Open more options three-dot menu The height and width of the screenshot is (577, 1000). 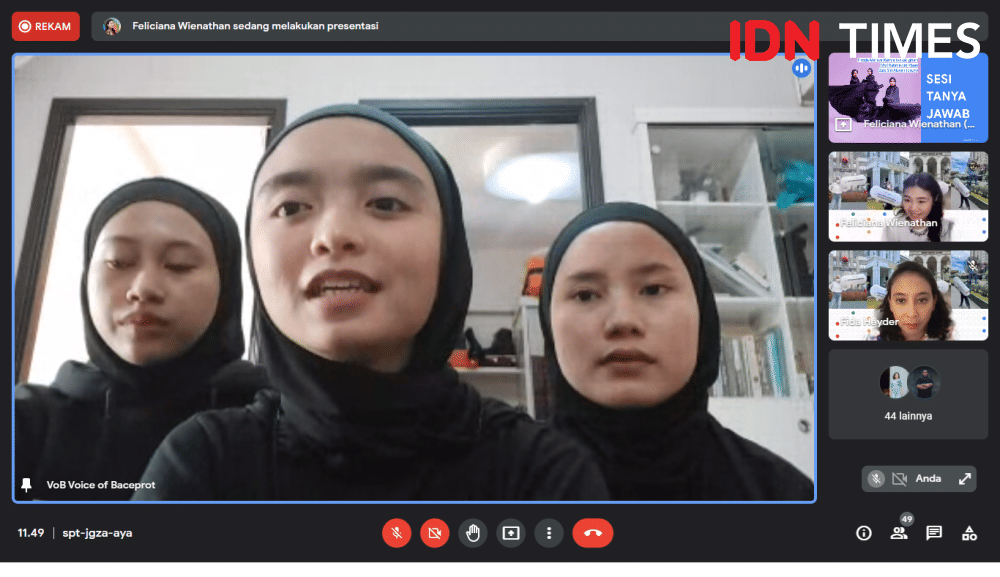pyautogui.click(x=548, y=533)
